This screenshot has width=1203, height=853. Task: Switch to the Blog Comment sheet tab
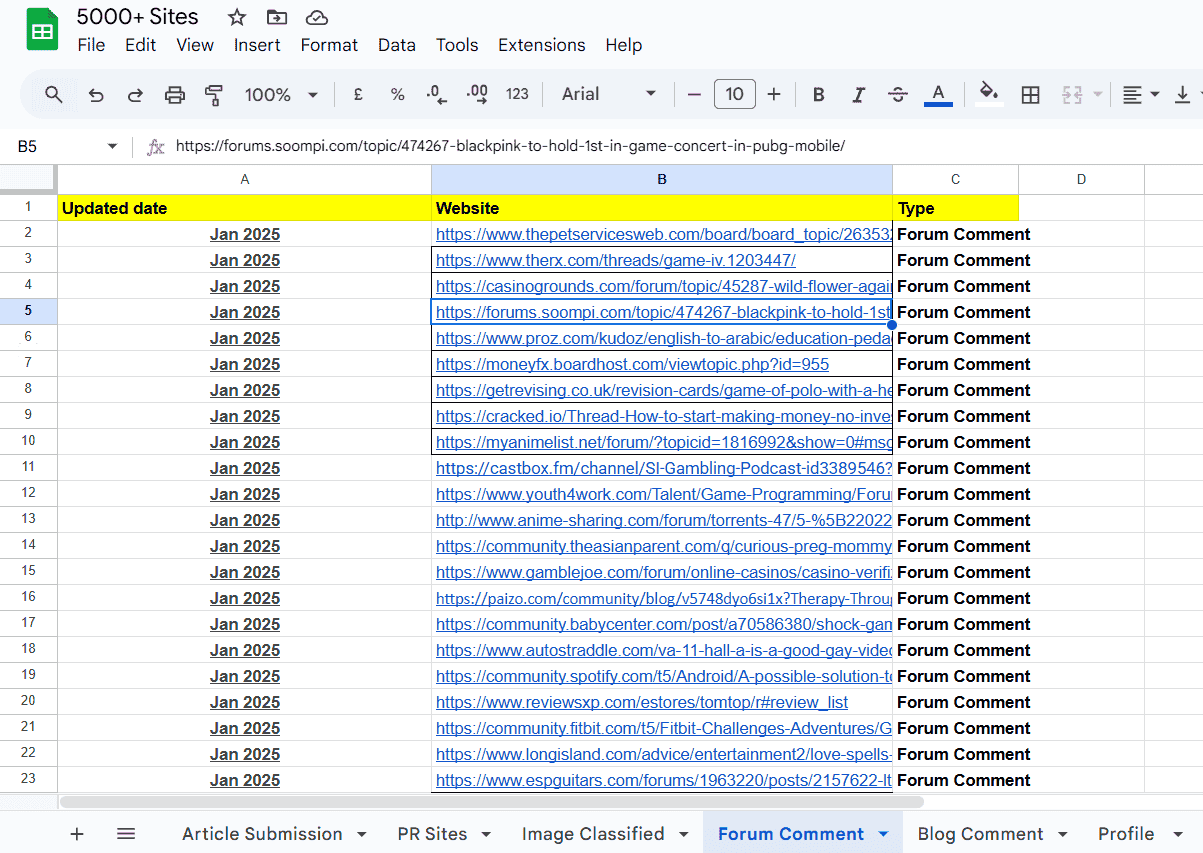979,834
